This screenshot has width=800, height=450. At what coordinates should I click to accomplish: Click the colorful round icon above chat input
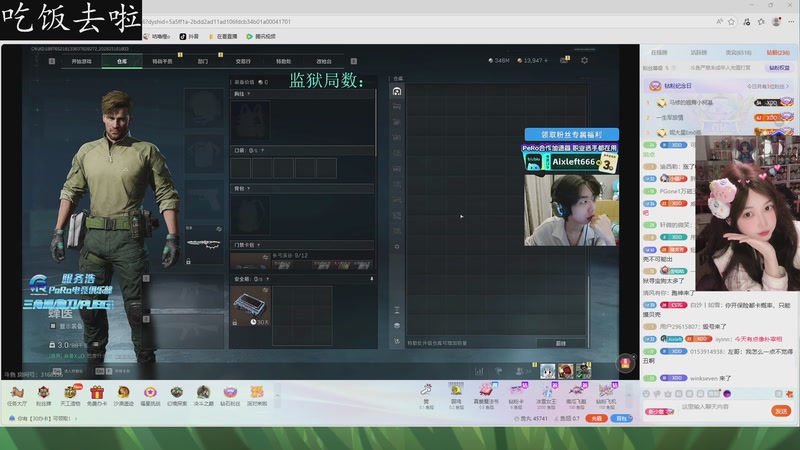(x=727, y=393)
